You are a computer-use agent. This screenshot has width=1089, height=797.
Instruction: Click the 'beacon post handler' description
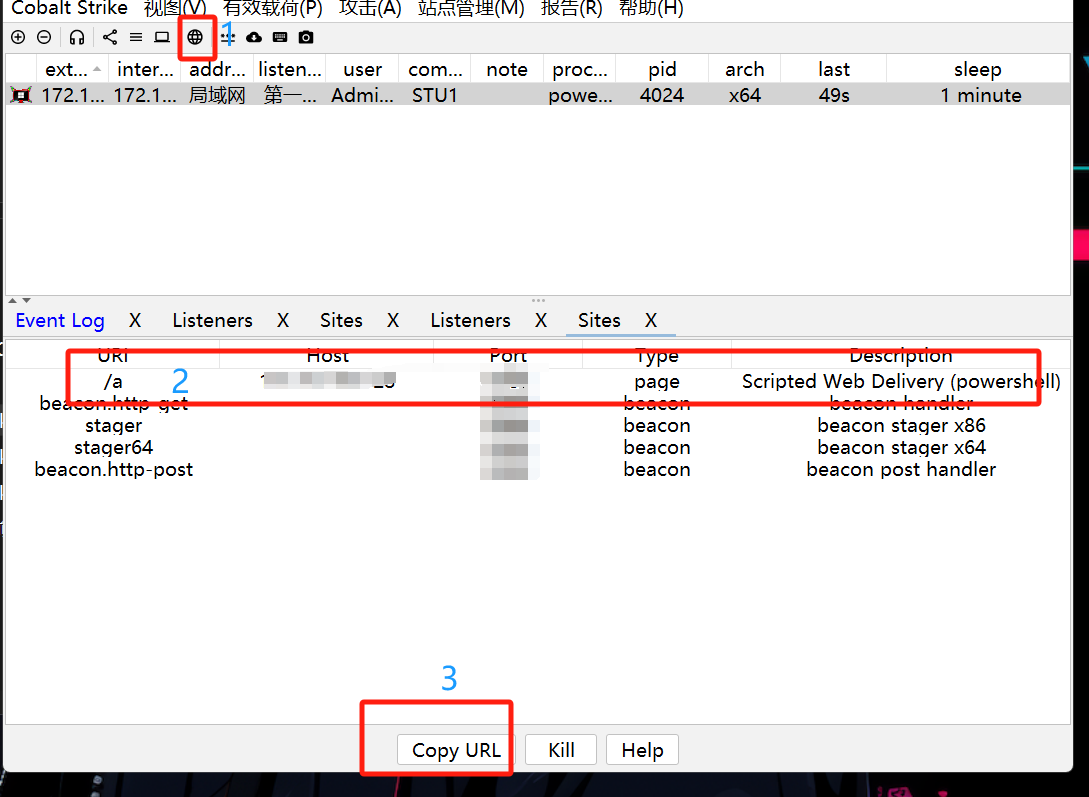coord(901,470)
